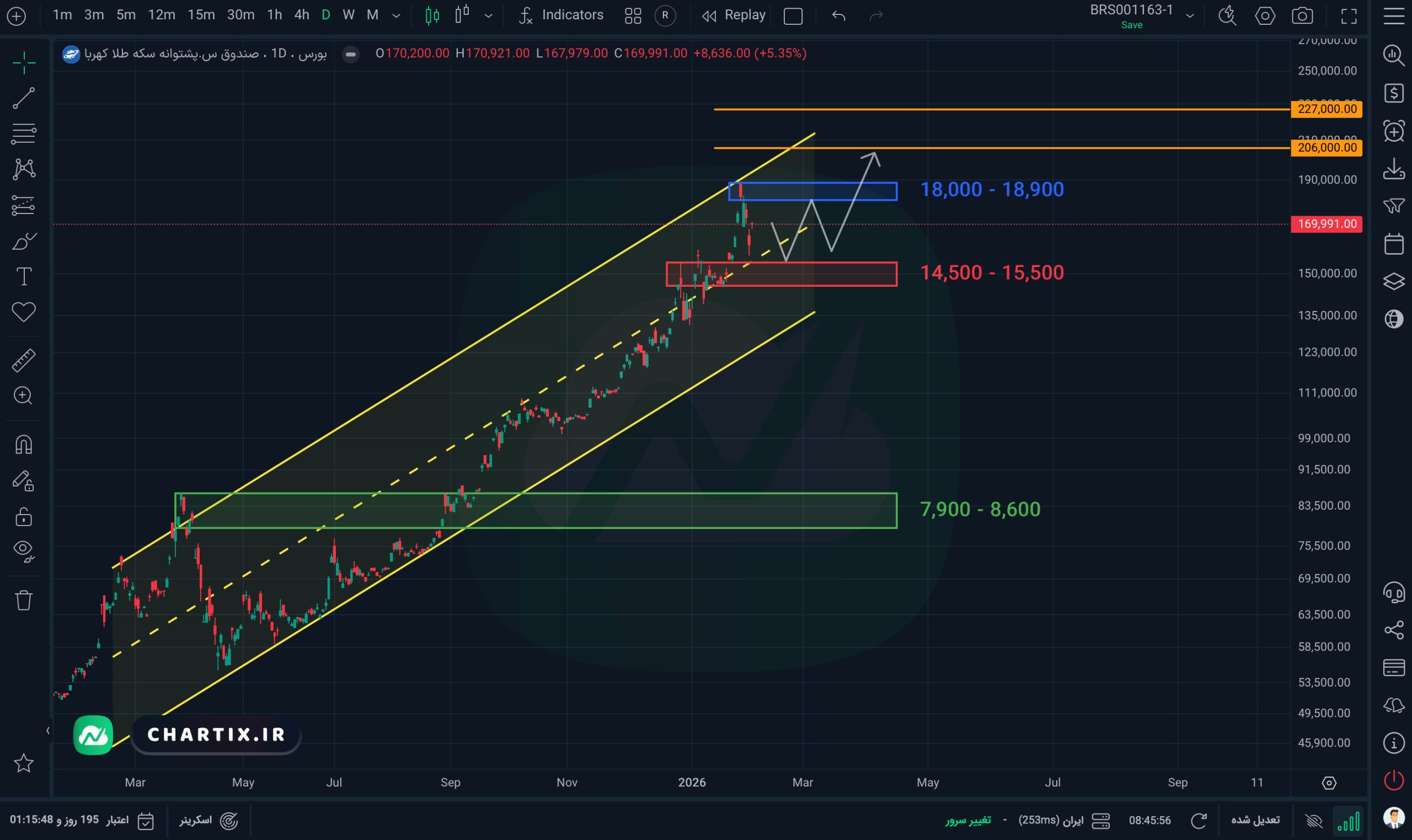The height and width of the screenshot is (840, 1412).
Task: Switch to the weekly W timeframe
Action: (348, 15)
